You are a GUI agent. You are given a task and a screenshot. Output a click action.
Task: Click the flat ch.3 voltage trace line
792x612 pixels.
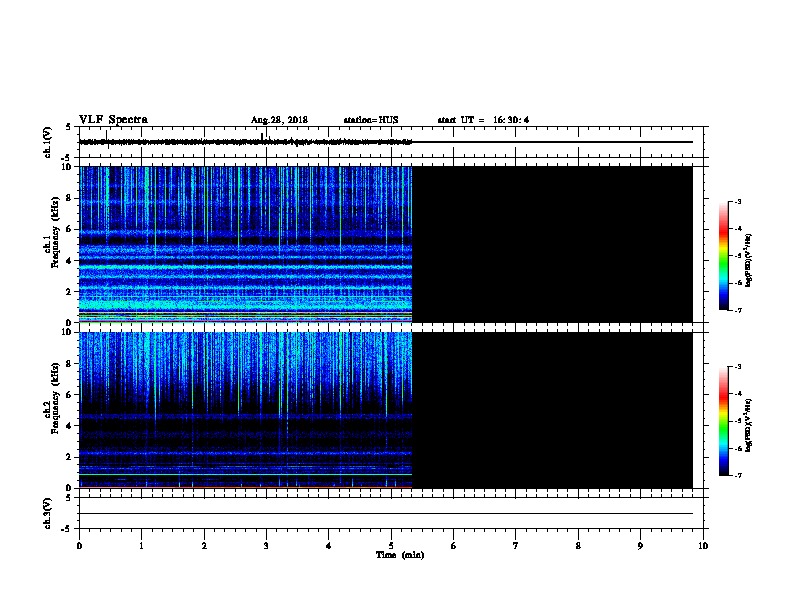(386, 514)
